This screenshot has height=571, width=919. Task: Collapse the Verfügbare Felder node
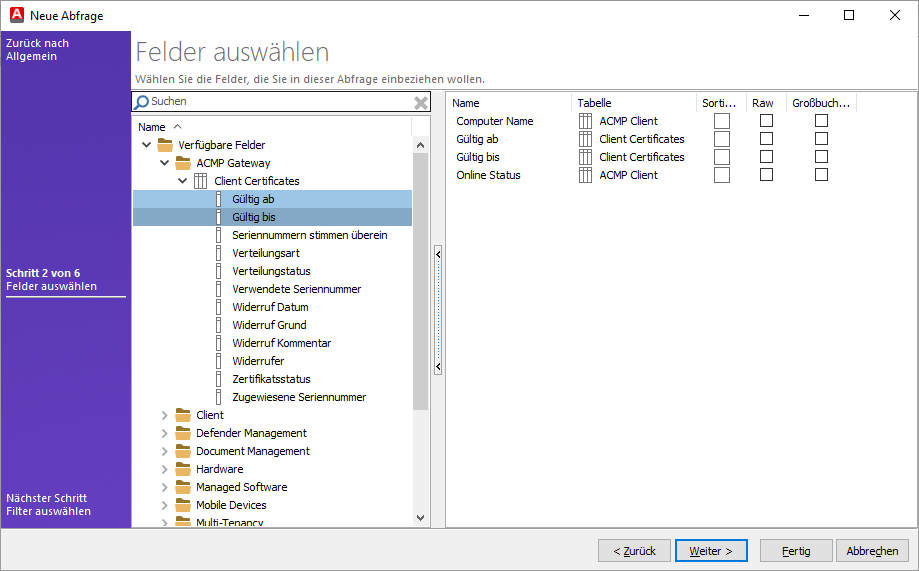coord(147,145)
